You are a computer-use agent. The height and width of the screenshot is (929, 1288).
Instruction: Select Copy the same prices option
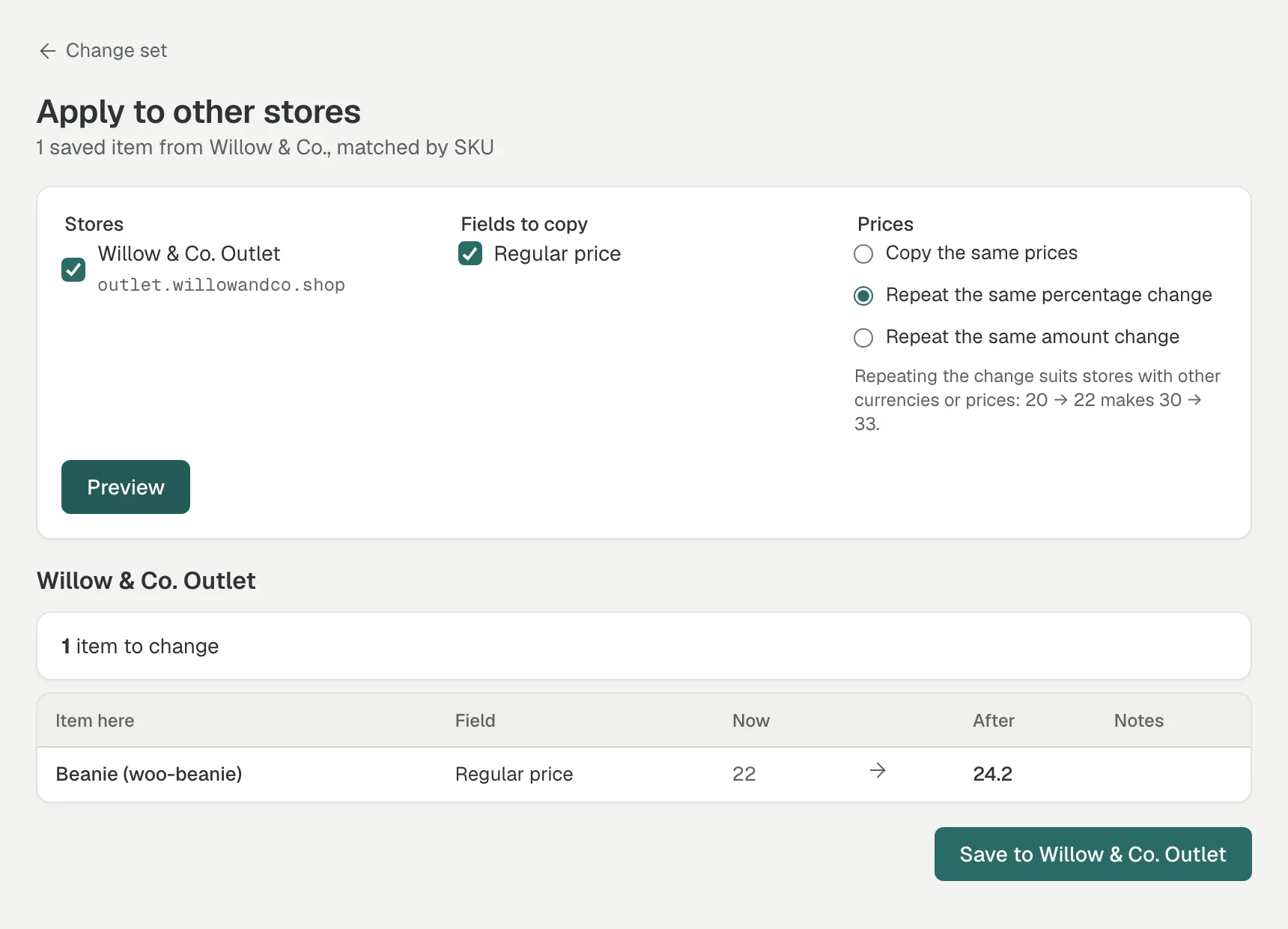pos(863,254)
